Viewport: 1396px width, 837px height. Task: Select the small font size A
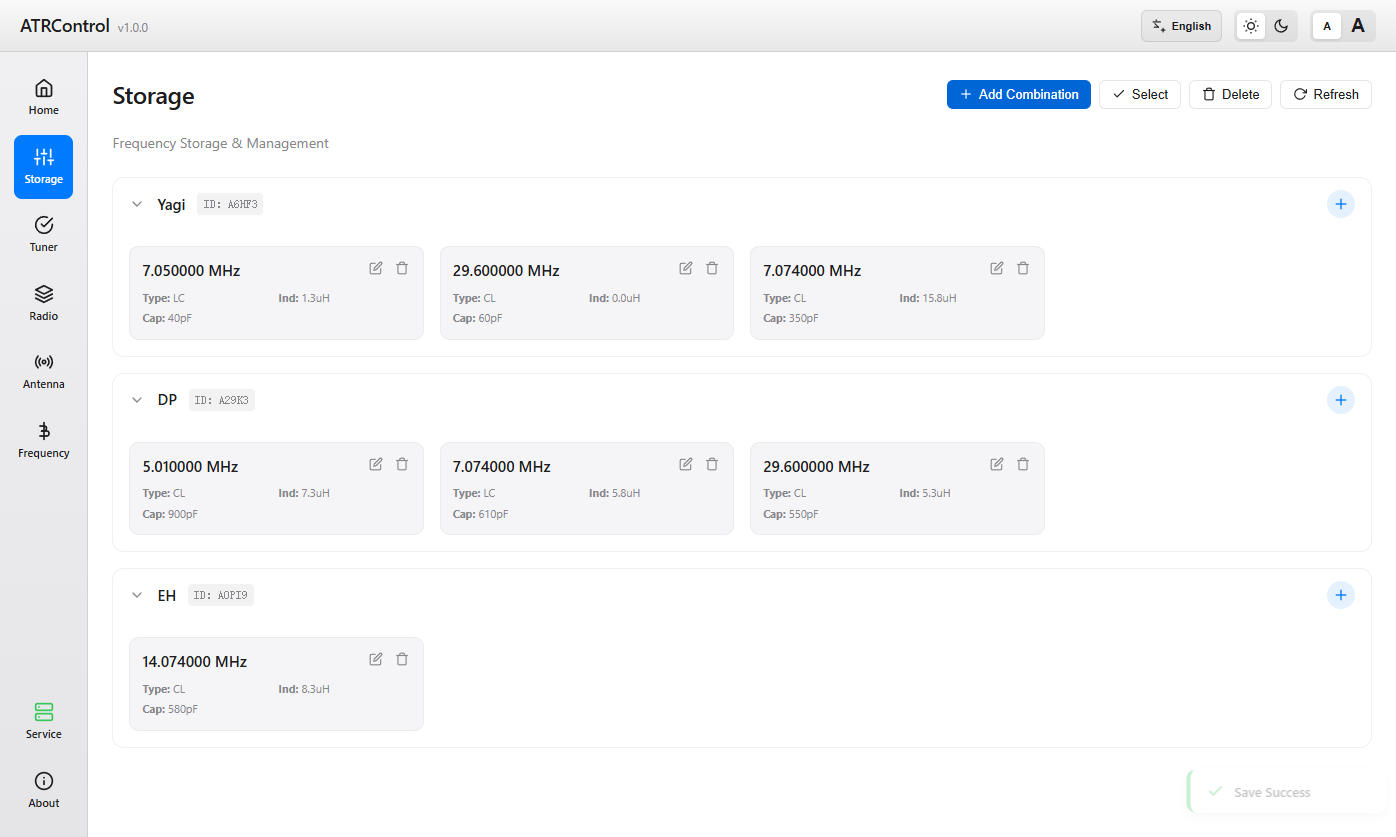click(1327, 26)
